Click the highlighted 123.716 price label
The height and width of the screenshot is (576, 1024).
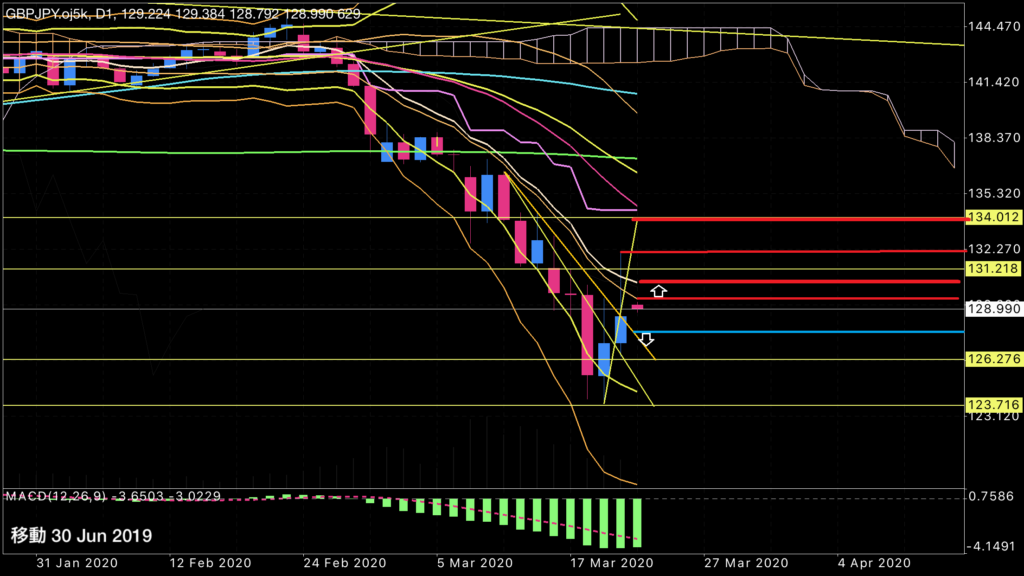point(993,405)
